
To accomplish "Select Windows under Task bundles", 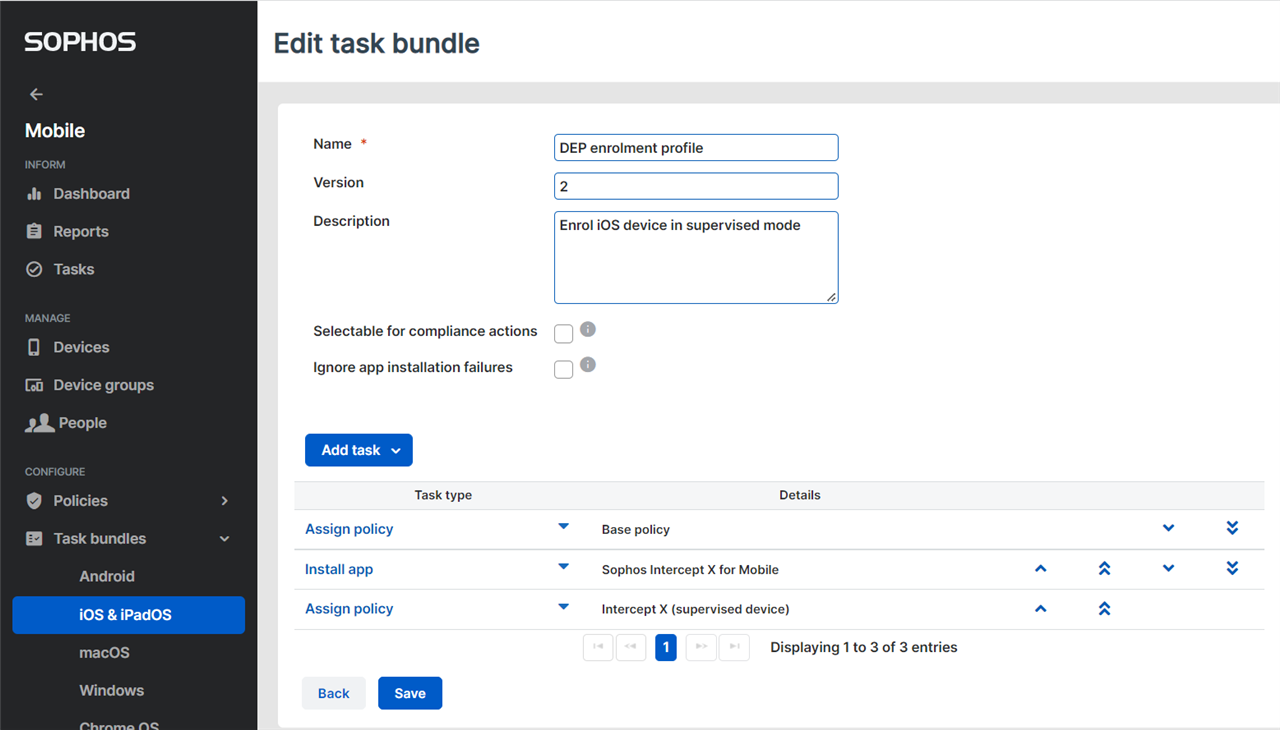I will [x=112, y=691].
